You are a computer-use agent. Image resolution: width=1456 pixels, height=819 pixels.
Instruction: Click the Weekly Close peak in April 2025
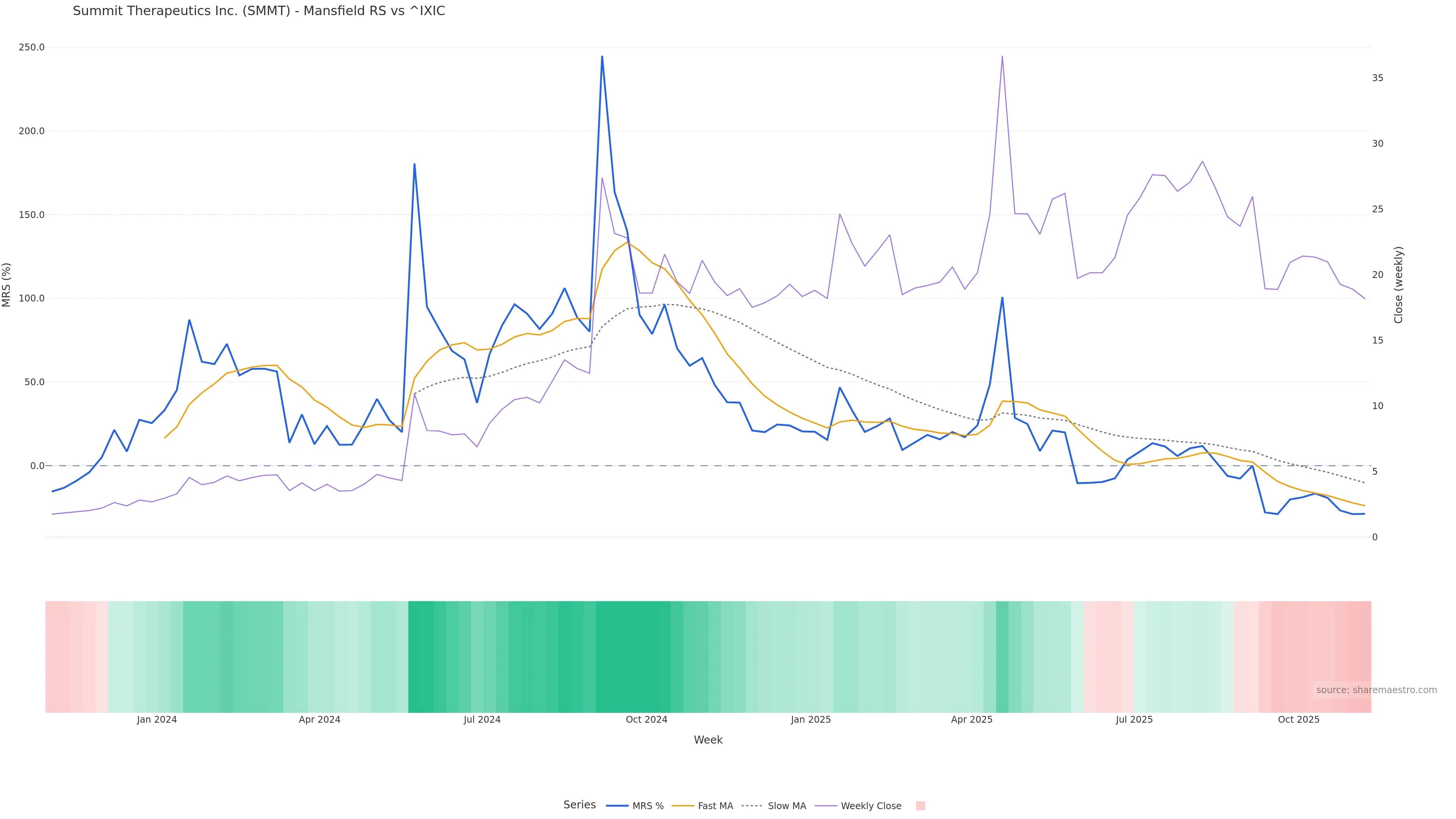click(x=1002, y=56)
